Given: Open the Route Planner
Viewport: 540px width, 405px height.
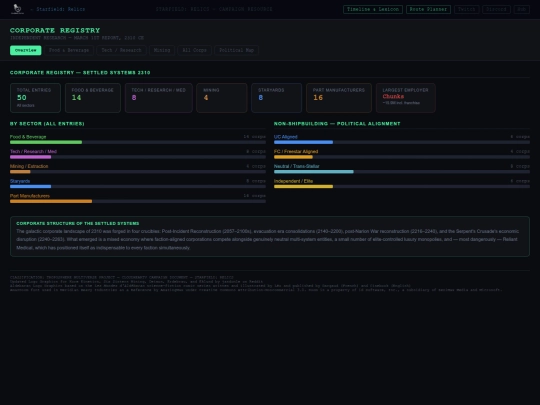Looking at the screenshot, I should tap(428, 9).
